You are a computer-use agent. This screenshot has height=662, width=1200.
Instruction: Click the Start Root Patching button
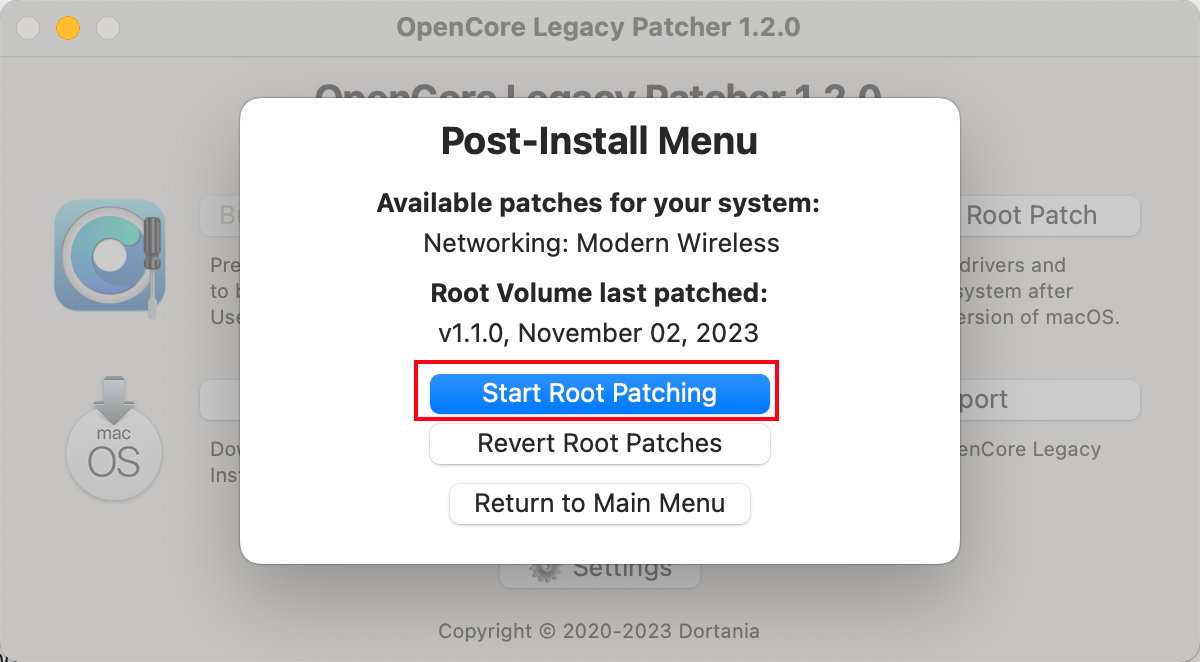point(599,393)
